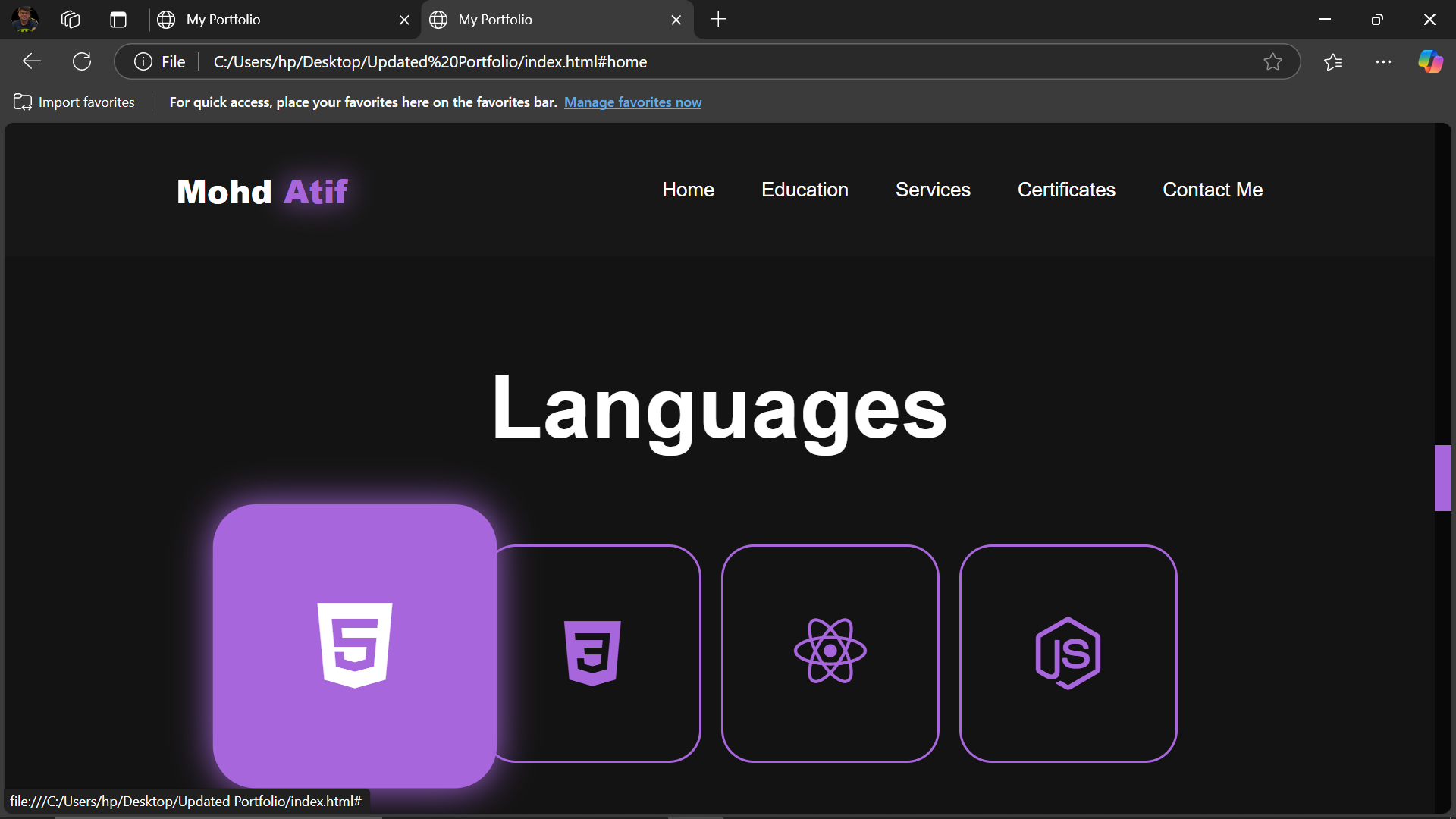
Task: Switch to the first My Portfolio tab
Action: coord(223,19)
